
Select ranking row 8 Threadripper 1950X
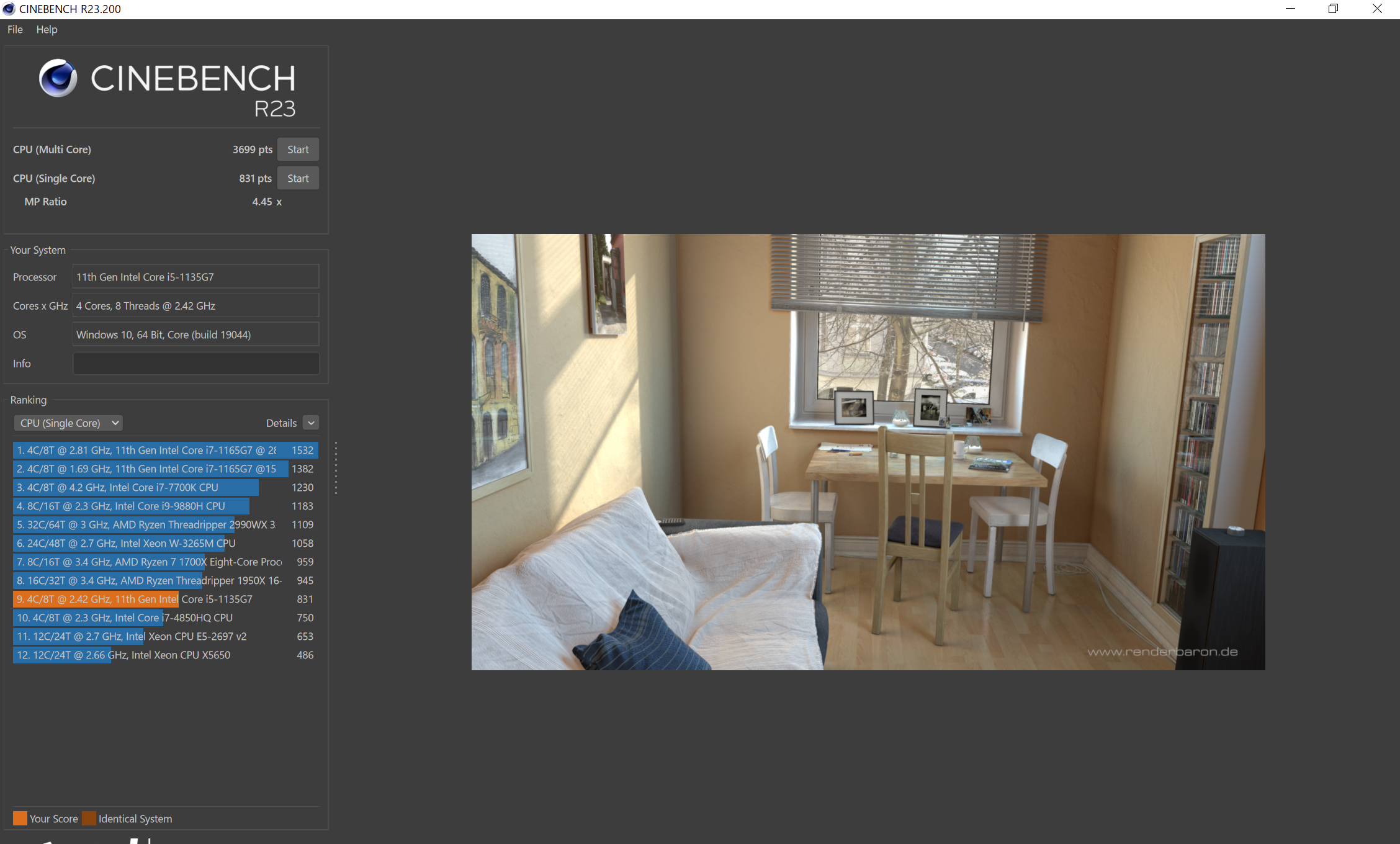pos(166,581)
